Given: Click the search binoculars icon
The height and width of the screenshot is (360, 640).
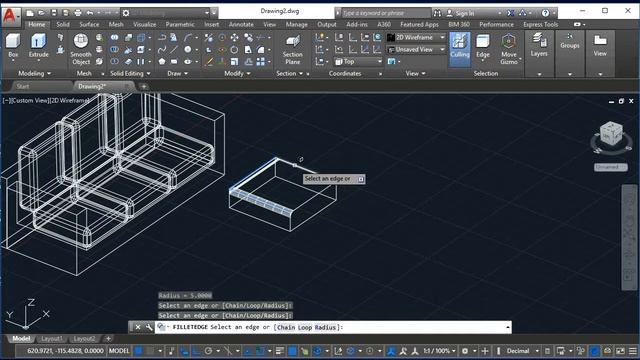Looking at the screenshot, I should [437, 13].
